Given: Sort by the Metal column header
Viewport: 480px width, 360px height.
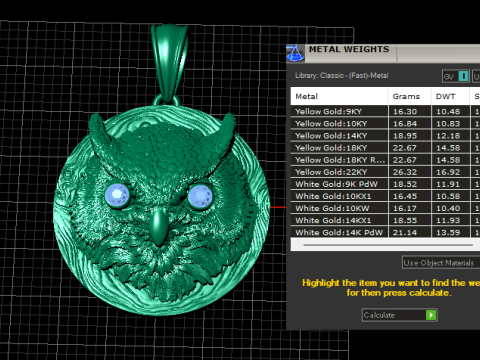Looking at the screenshot, I should (339, 96).
